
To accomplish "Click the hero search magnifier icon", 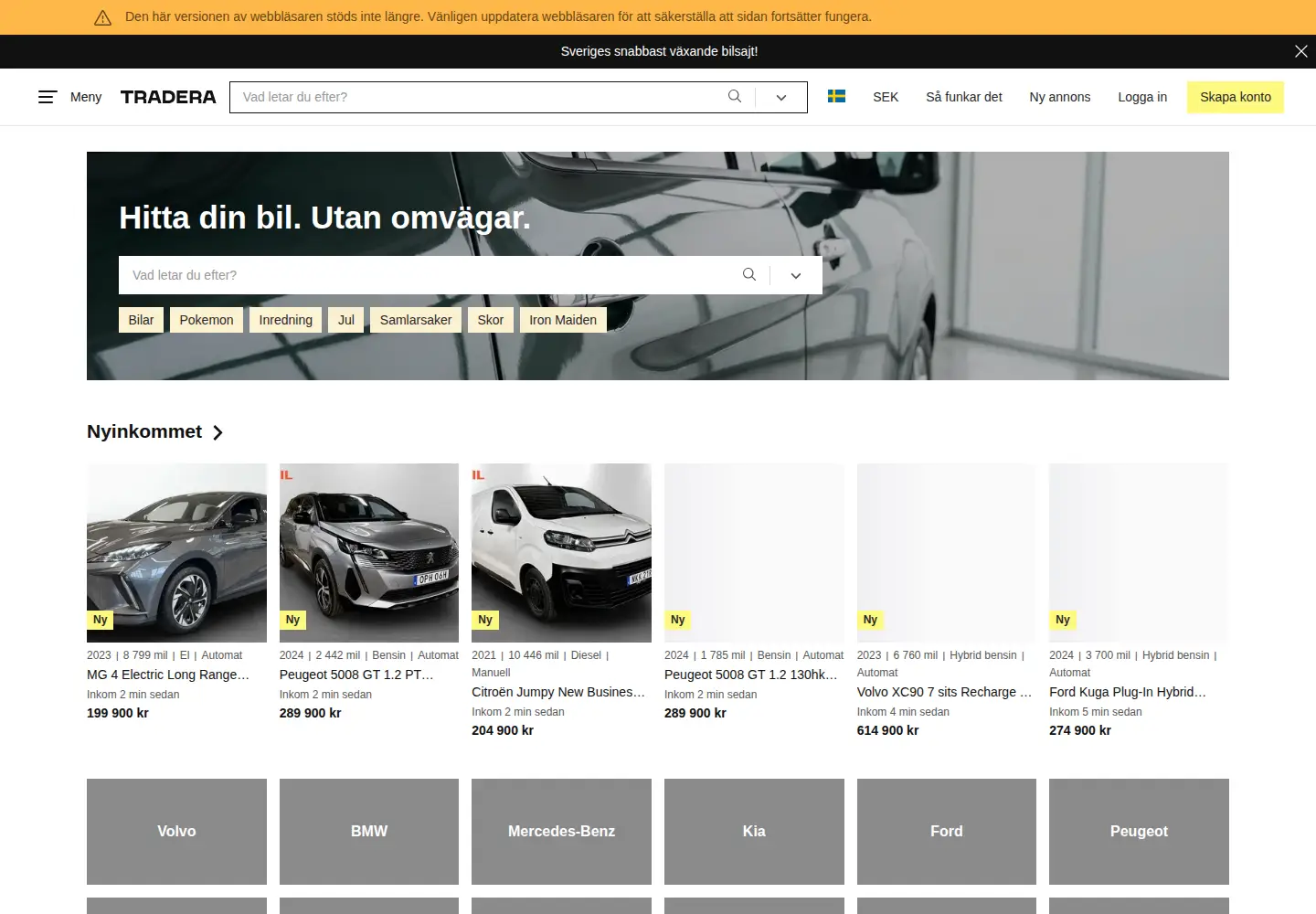I will (x=749, y=274).
